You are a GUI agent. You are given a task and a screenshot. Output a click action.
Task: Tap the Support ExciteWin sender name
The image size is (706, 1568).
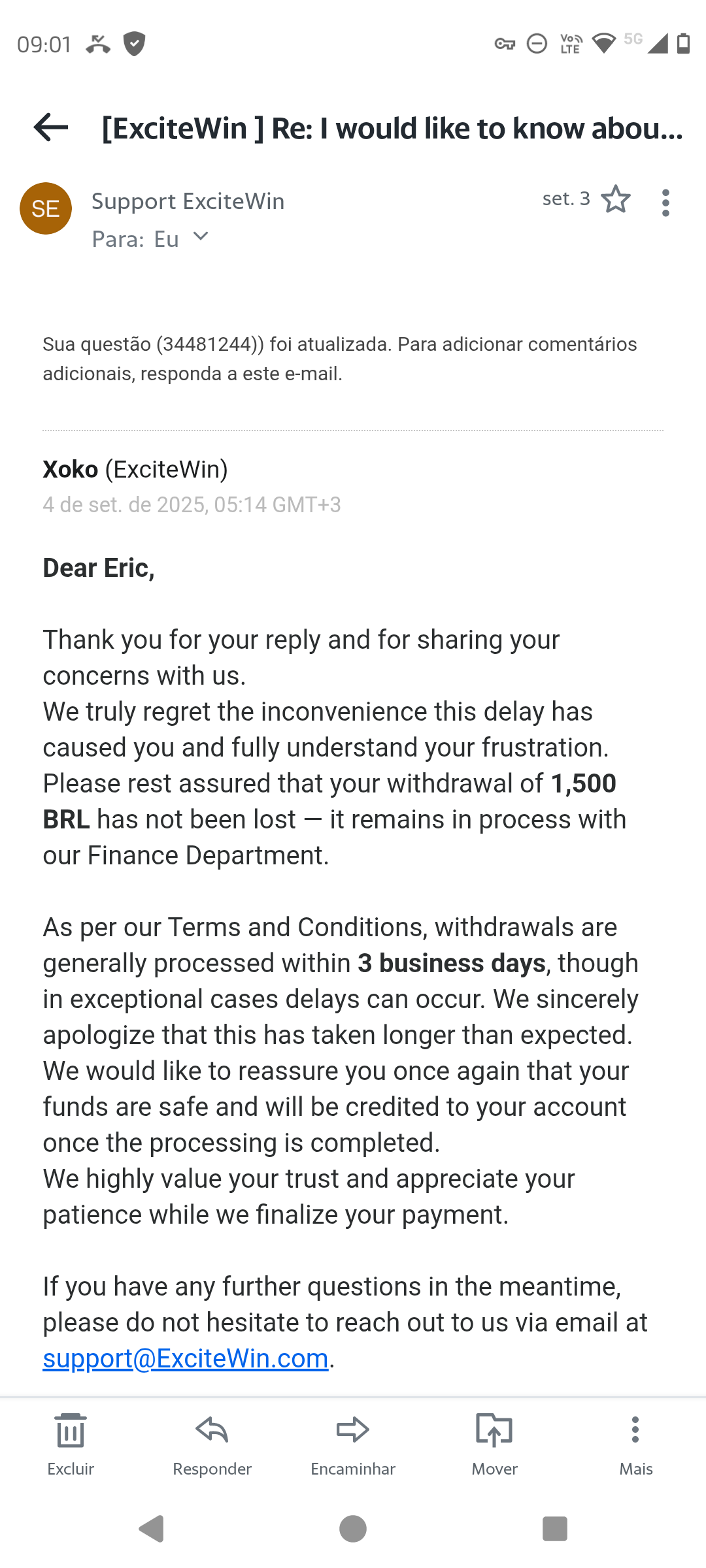click(188, 201)
